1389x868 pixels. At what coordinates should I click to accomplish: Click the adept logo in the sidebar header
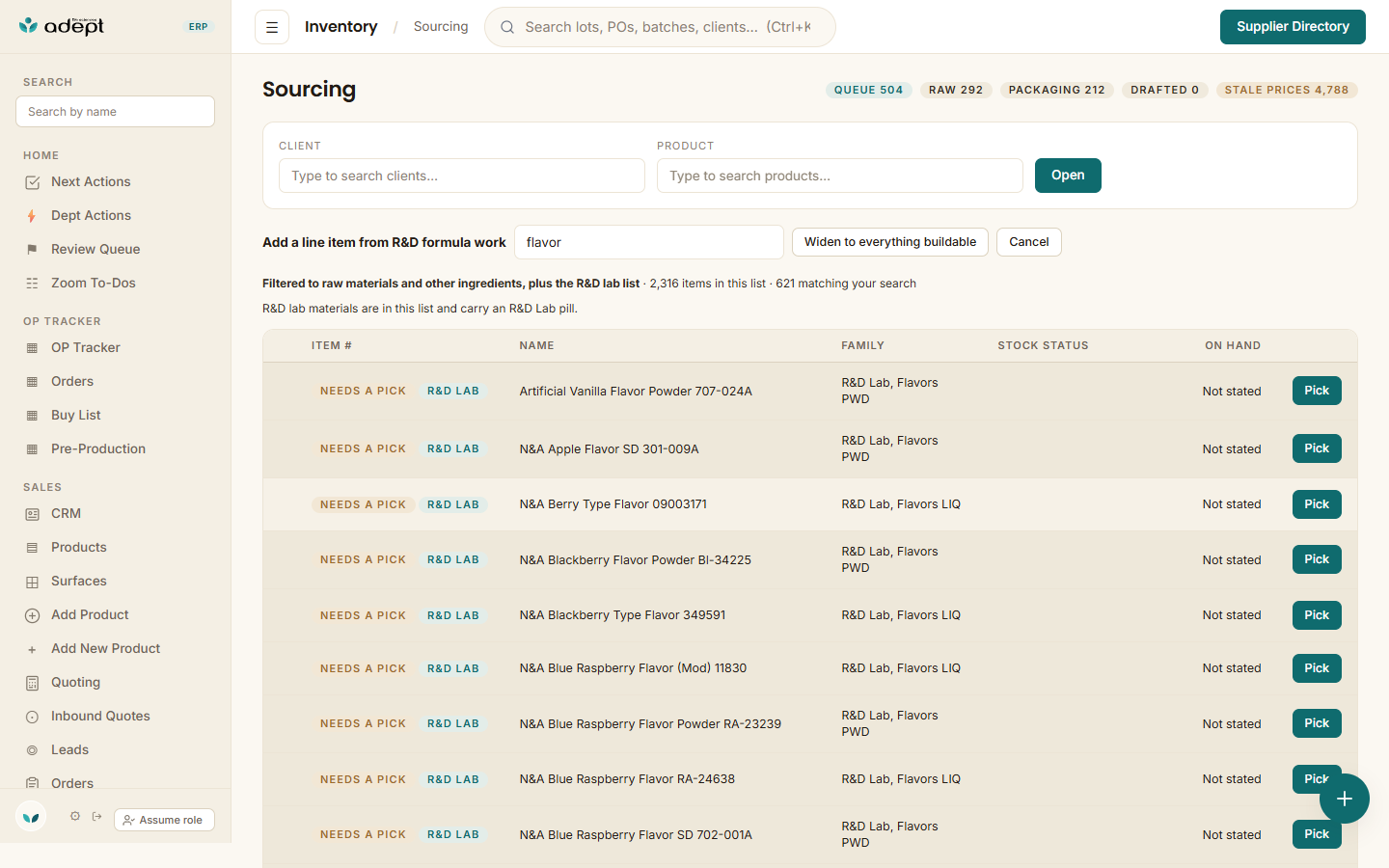[62, 26]
